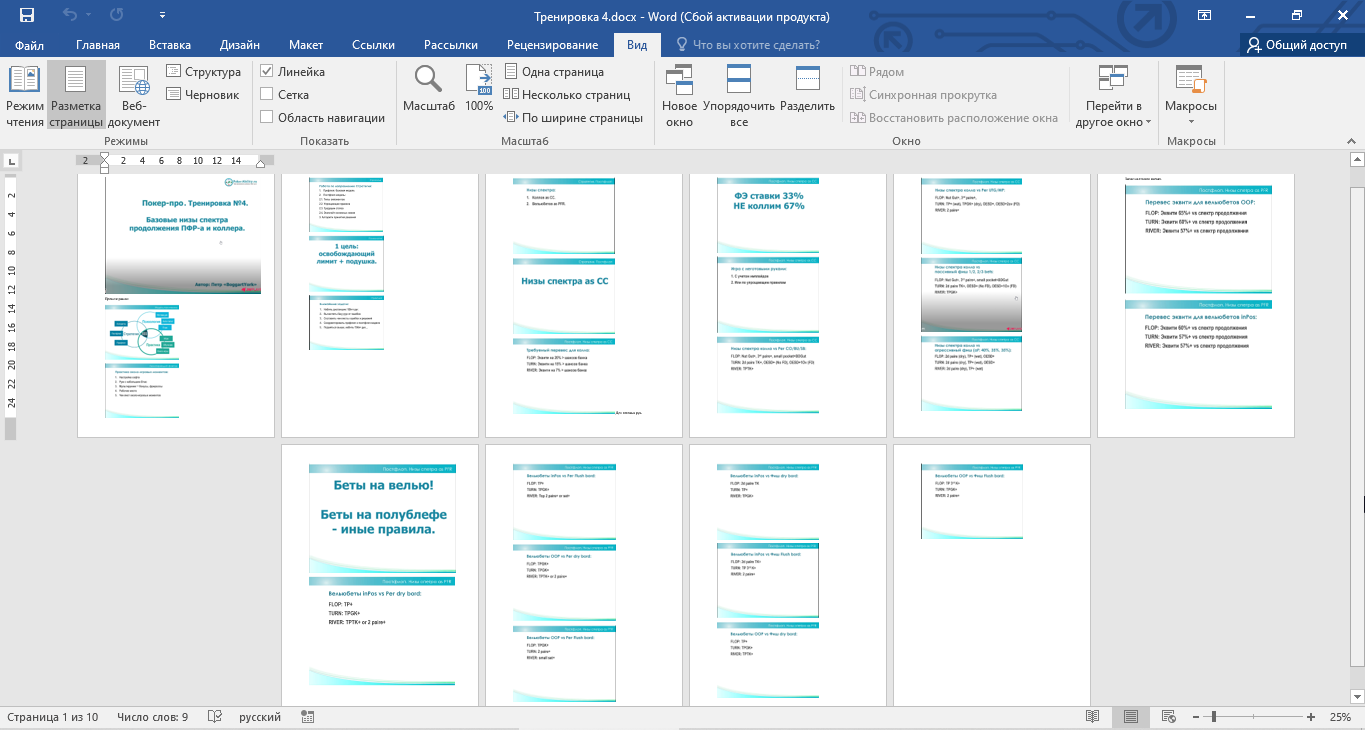Open the Review (Рецензирование) tab
Viewport: 1365px width, 730px height.
pos(552,45)
